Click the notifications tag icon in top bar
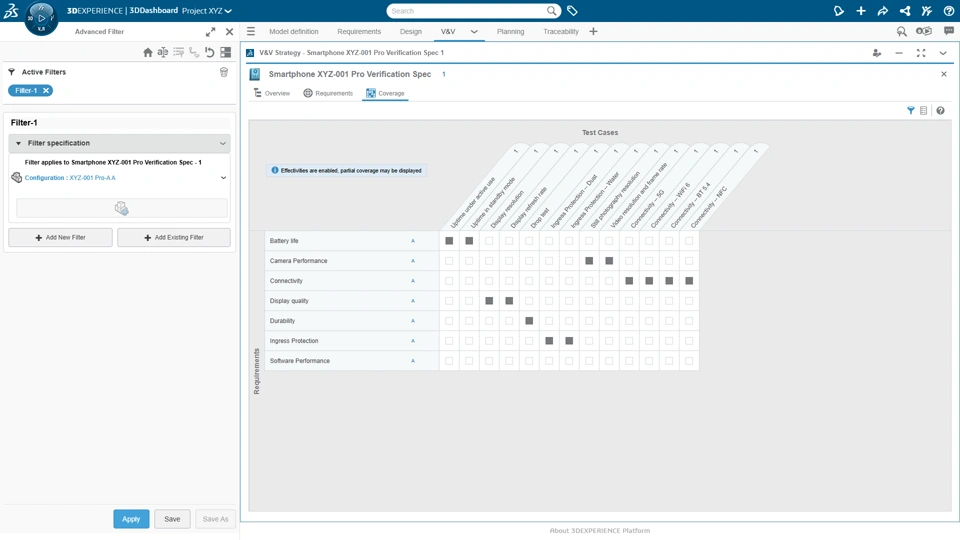The image size is (960, 540). tap(839, 11)
